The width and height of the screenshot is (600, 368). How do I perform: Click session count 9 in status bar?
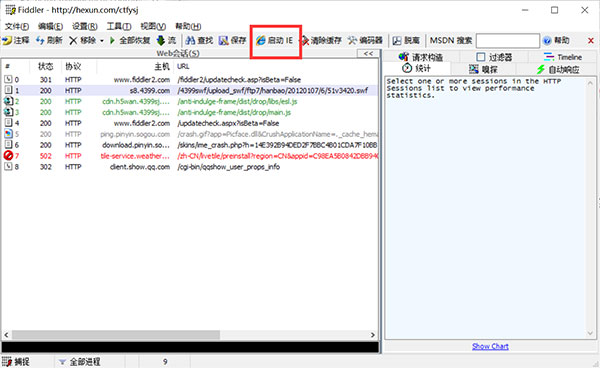coord(165,361)
